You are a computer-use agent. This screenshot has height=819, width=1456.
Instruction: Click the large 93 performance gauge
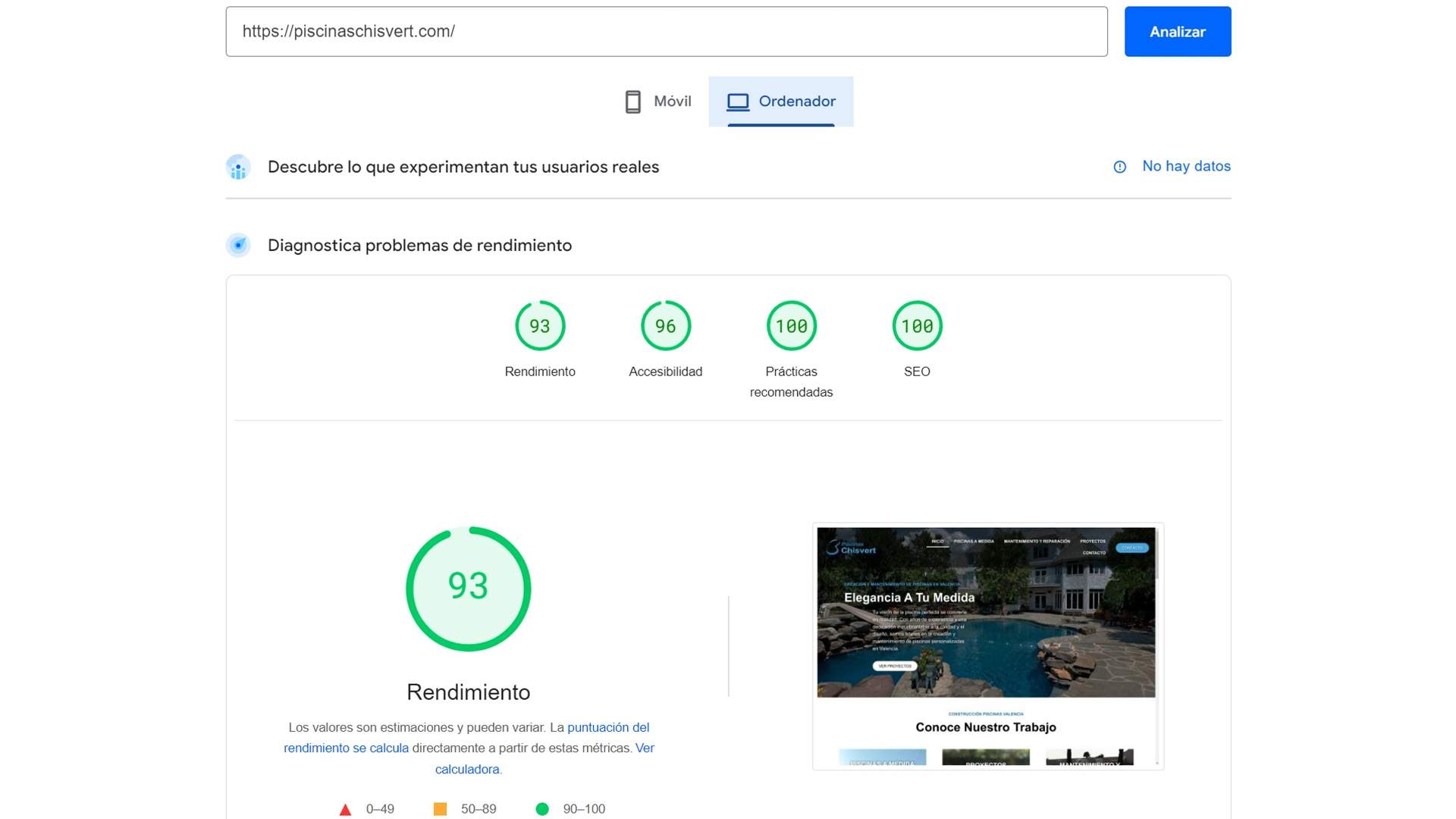(468, 588)
